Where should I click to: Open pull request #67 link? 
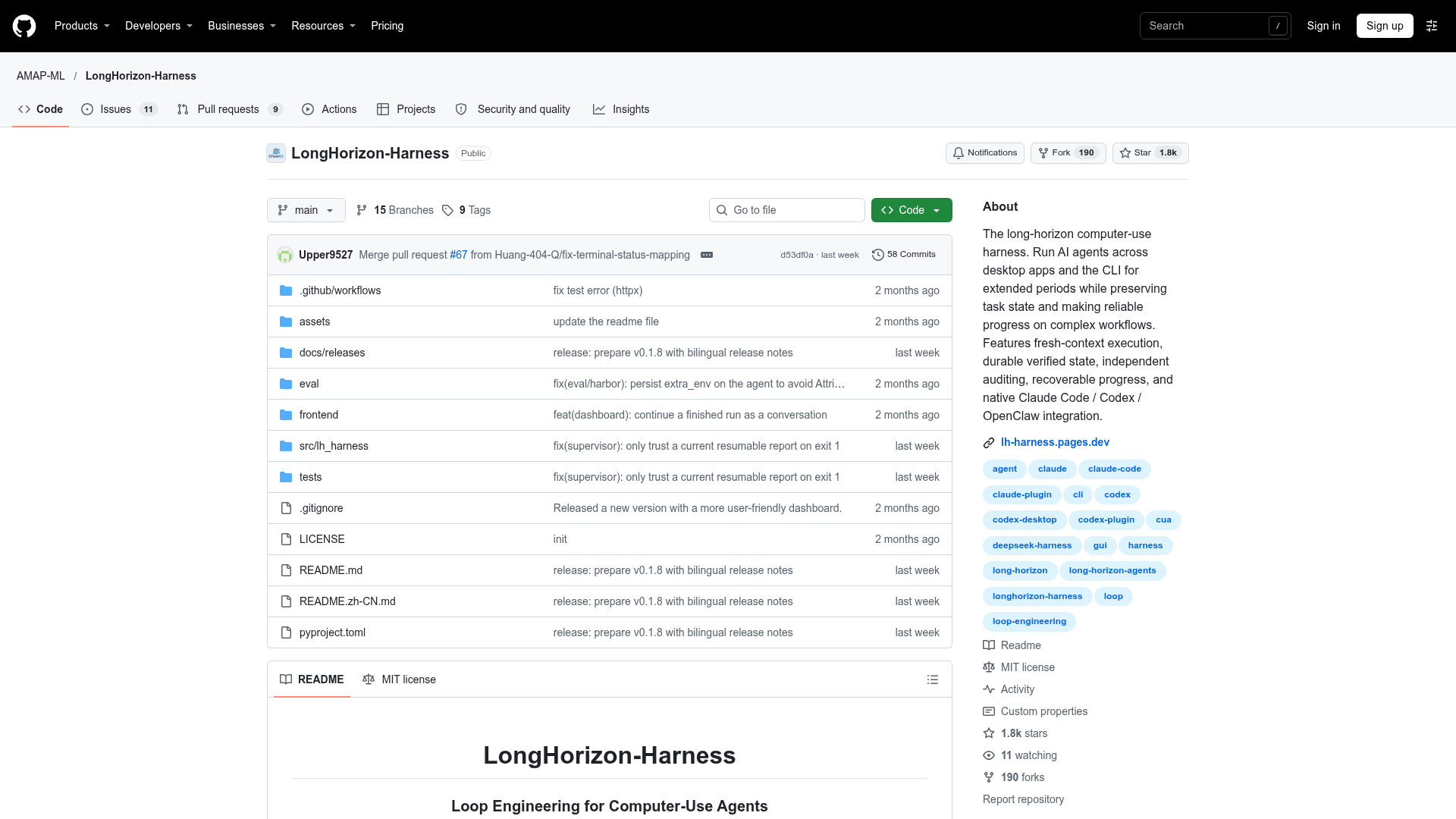(458, 255)
